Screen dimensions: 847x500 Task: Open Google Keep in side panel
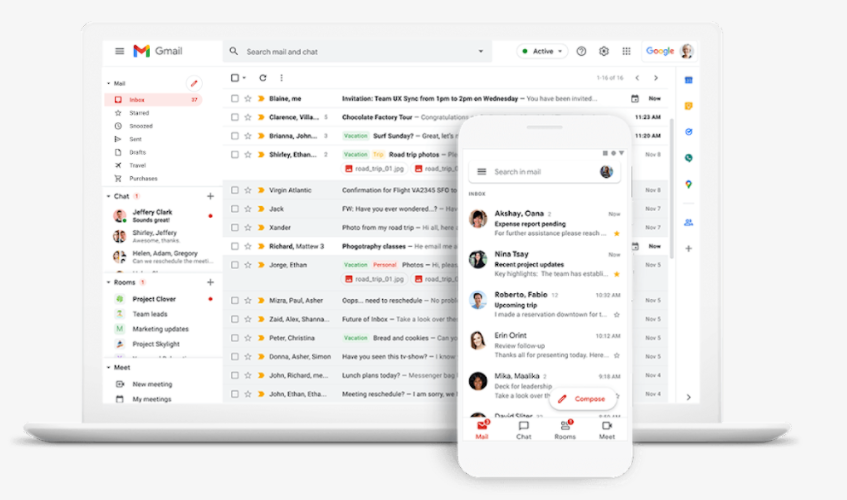689,106
